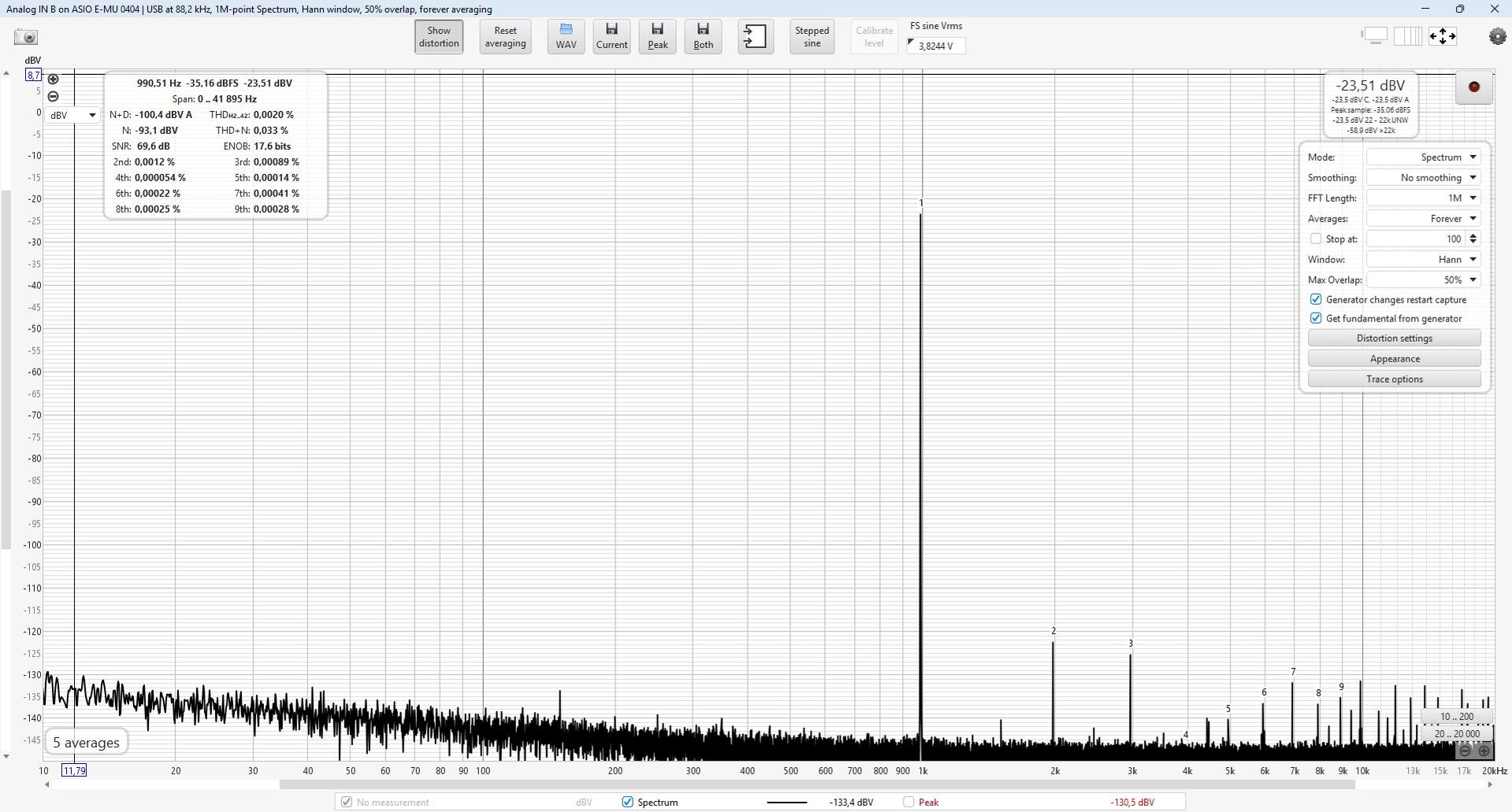Uncheck Generator changes restart capture
The image size is (1512, 812).
(1316, 299)
